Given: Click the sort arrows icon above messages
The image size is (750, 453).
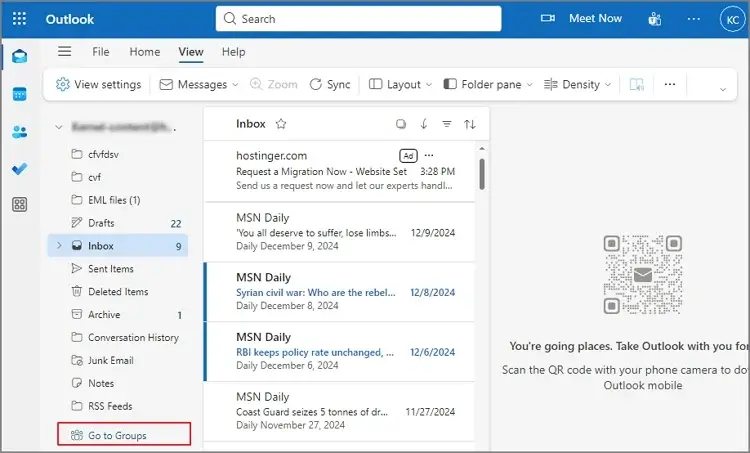Looking at the screenshot, I should tap(470, 124).
